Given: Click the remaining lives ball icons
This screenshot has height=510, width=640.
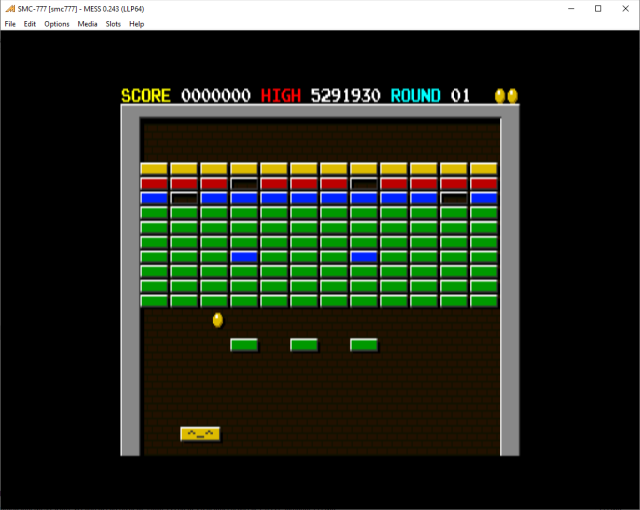Looking at the screenshot, I should 506,96.
